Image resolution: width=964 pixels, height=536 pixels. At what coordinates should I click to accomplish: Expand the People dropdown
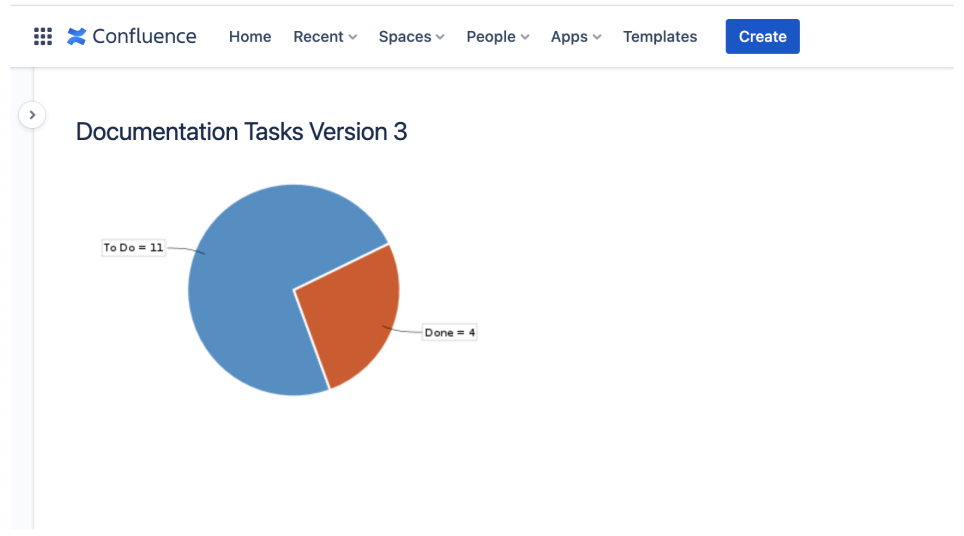pyautogui.click(x=497, y=37)
